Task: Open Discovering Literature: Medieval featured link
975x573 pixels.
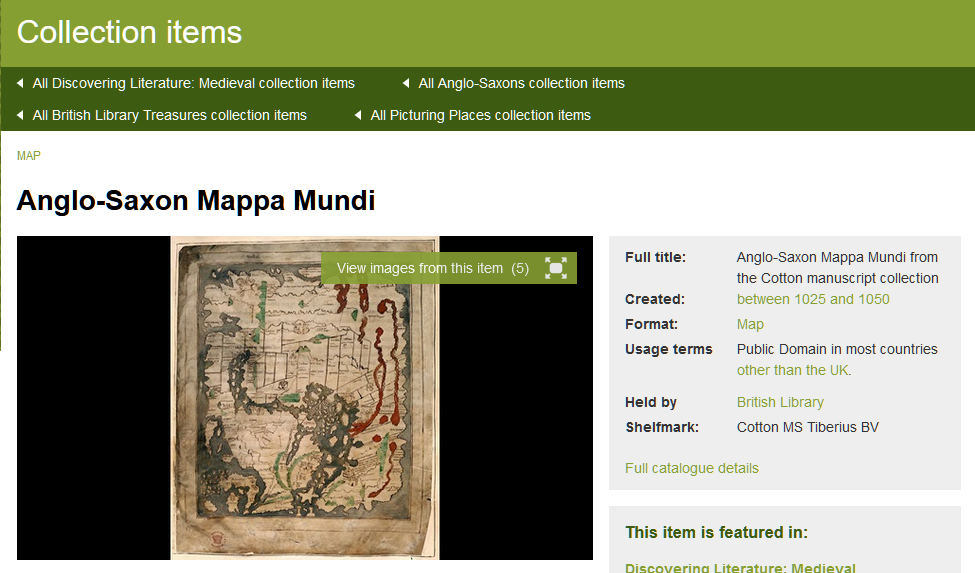Action: pos(740,567)
